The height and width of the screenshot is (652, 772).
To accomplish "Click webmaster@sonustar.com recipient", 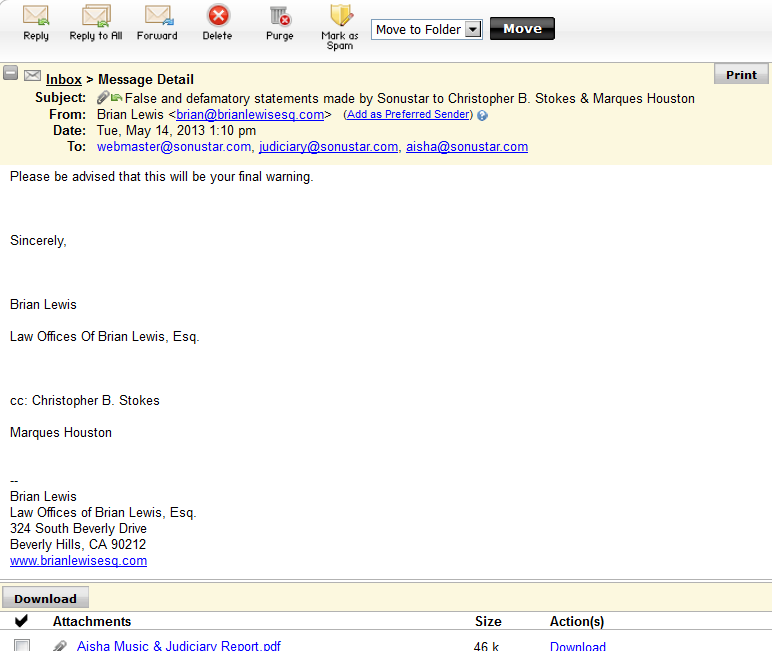I will click(174, 147).
